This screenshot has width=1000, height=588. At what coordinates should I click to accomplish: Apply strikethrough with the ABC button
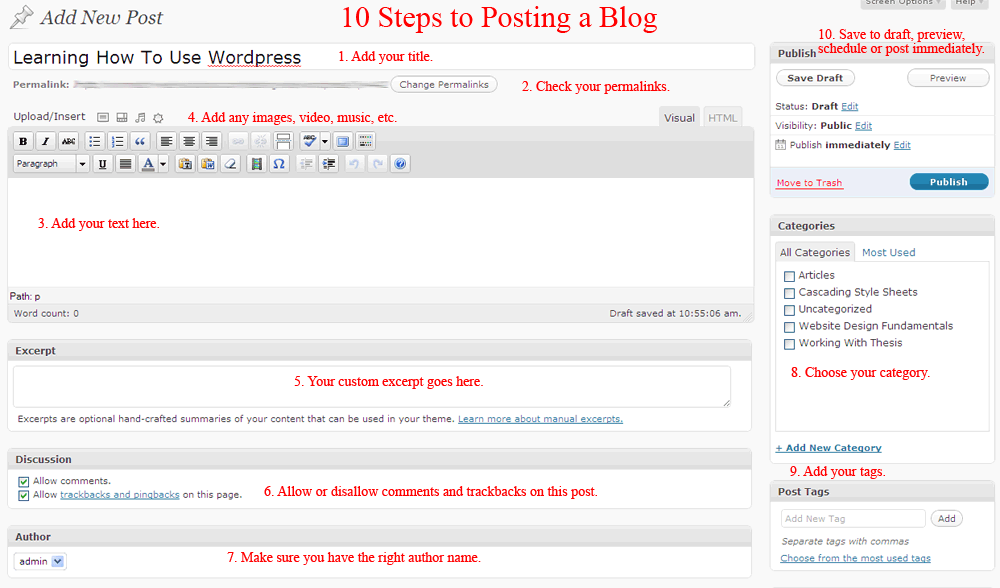click(x=68, y=141)
